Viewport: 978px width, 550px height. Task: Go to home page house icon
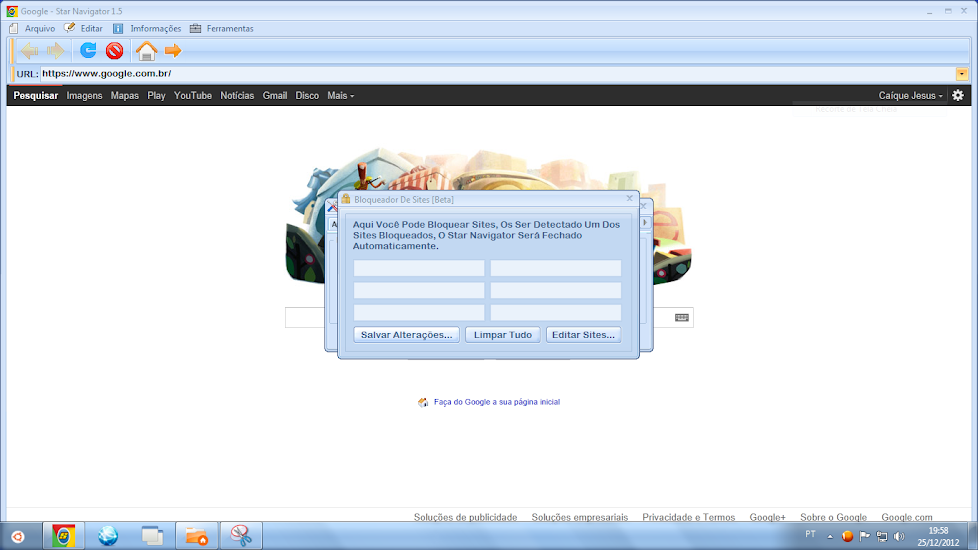click(x=147, y=51)
